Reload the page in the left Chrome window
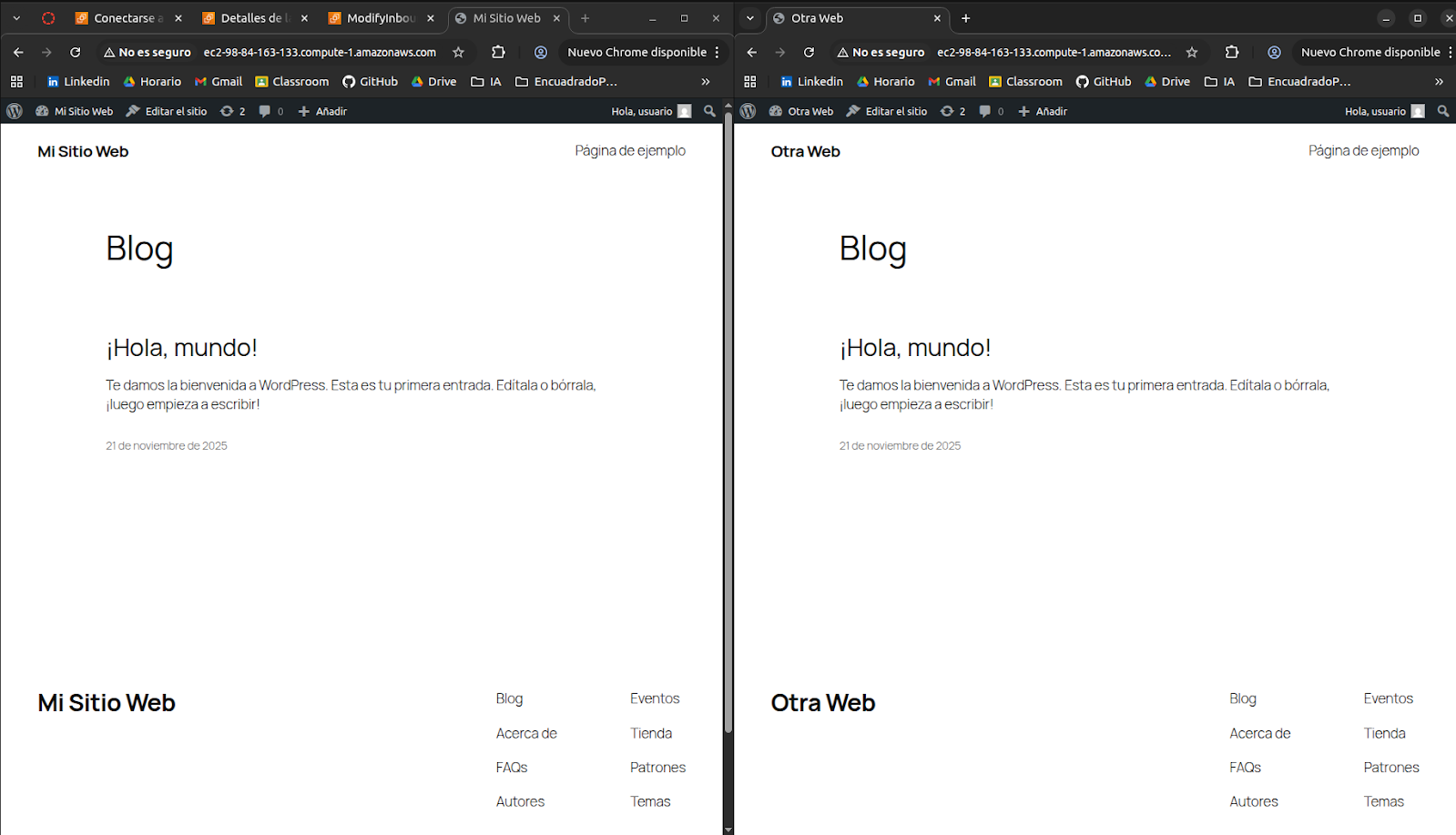 click(x=76, y=53)
